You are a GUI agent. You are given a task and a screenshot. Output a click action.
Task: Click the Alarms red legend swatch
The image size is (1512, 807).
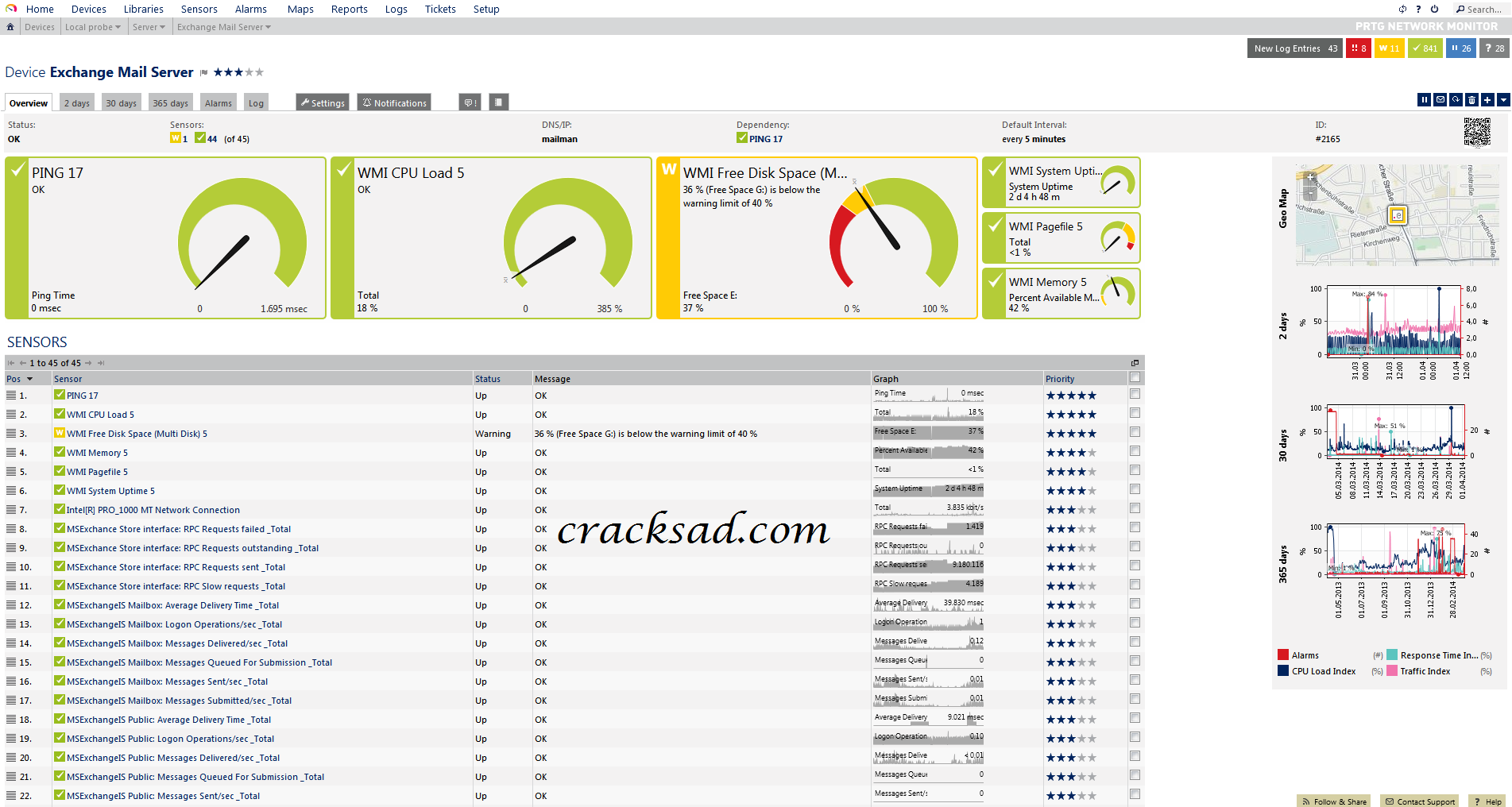[x=1283, y=655]
